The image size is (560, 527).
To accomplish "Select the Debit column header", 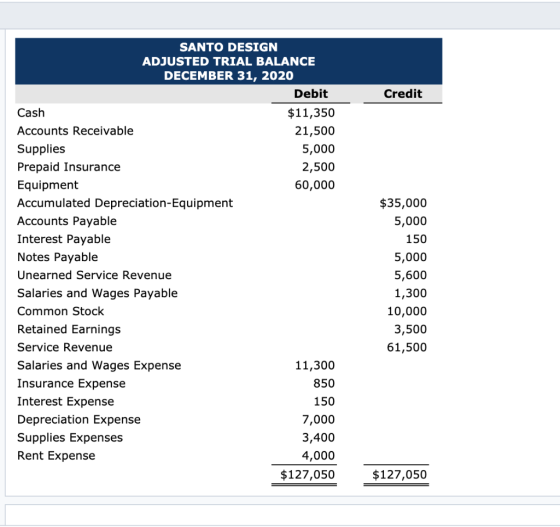I will coord(311,94).
